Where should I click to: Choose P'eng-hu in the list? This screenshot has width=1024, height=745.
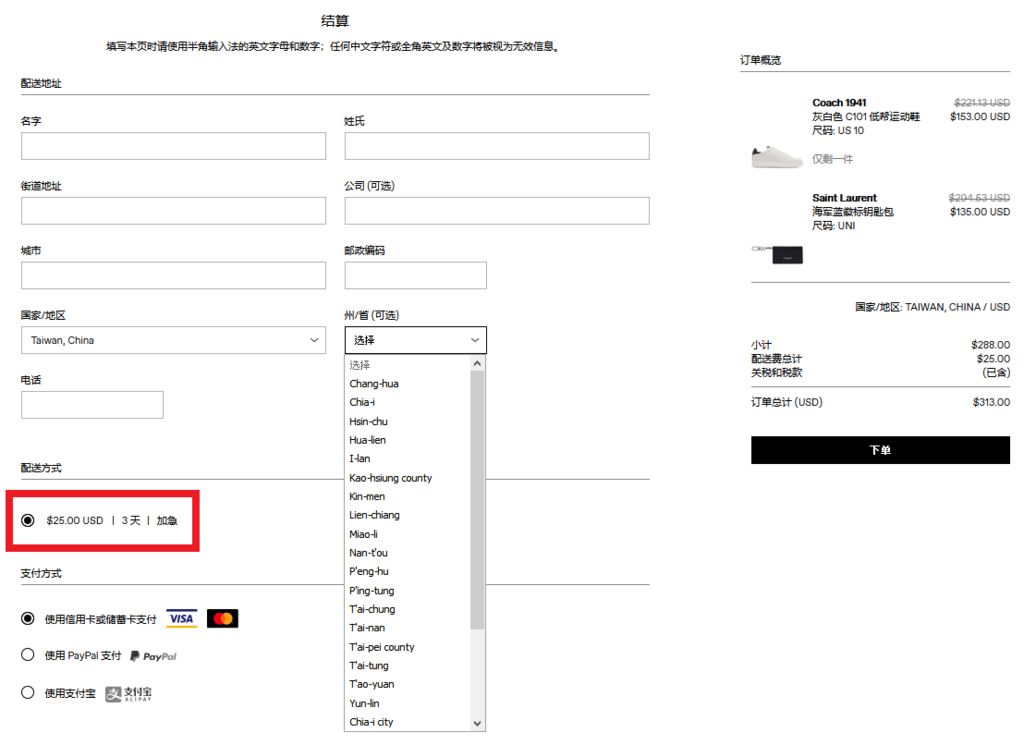coord(408,571)
